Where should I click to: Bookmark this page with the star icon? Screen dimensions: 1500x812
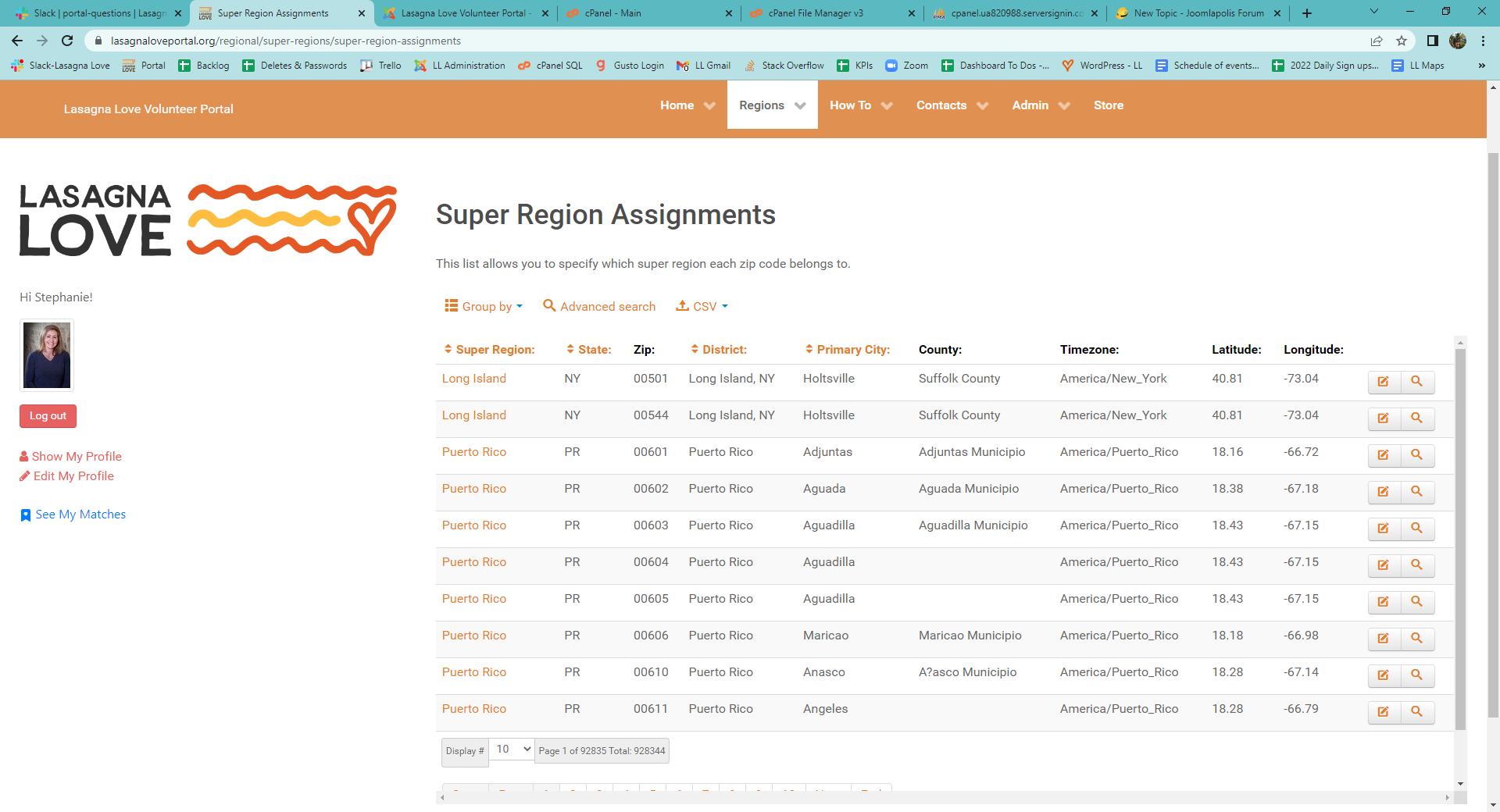[x=1402, y=41]
